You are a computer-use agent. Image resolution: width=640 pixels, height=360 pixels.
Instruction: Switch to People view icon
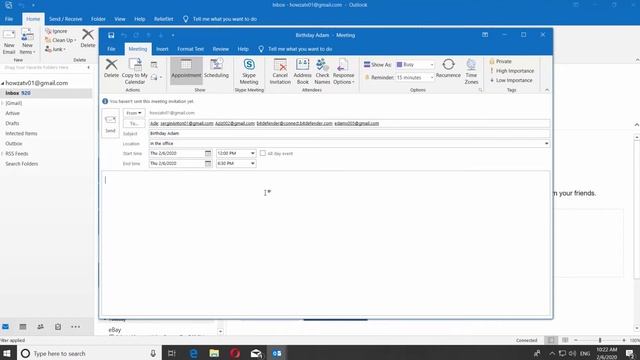(x=40, y=327)
